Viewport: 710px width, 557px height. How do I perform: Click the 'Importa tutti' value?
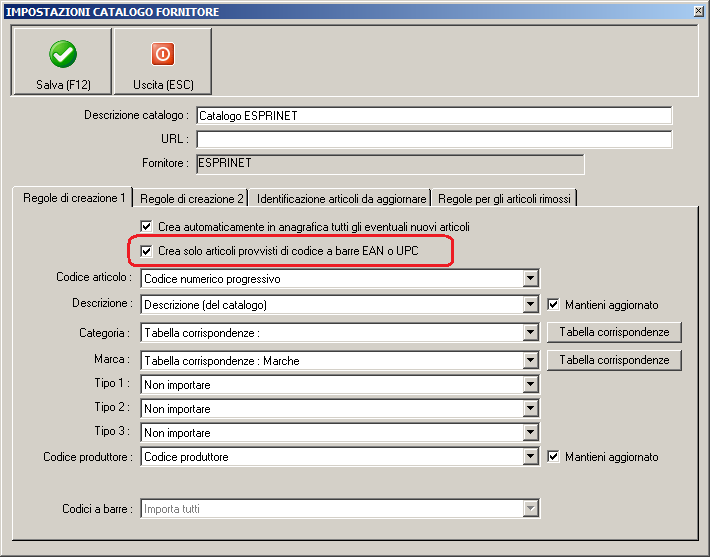pyautogui.click(x=172, y=509)
